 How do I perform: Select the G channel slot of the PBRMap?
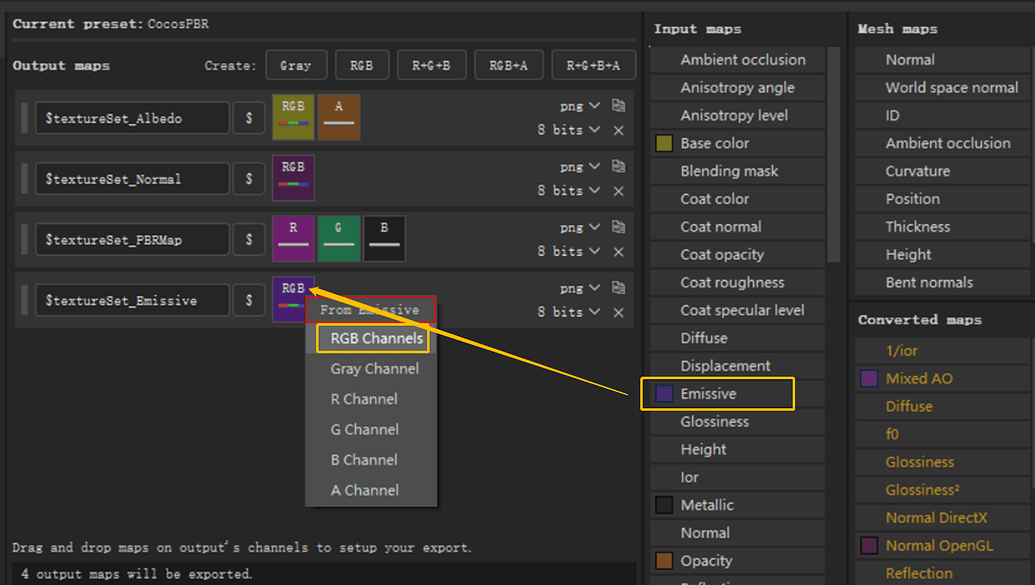(338, 238)
